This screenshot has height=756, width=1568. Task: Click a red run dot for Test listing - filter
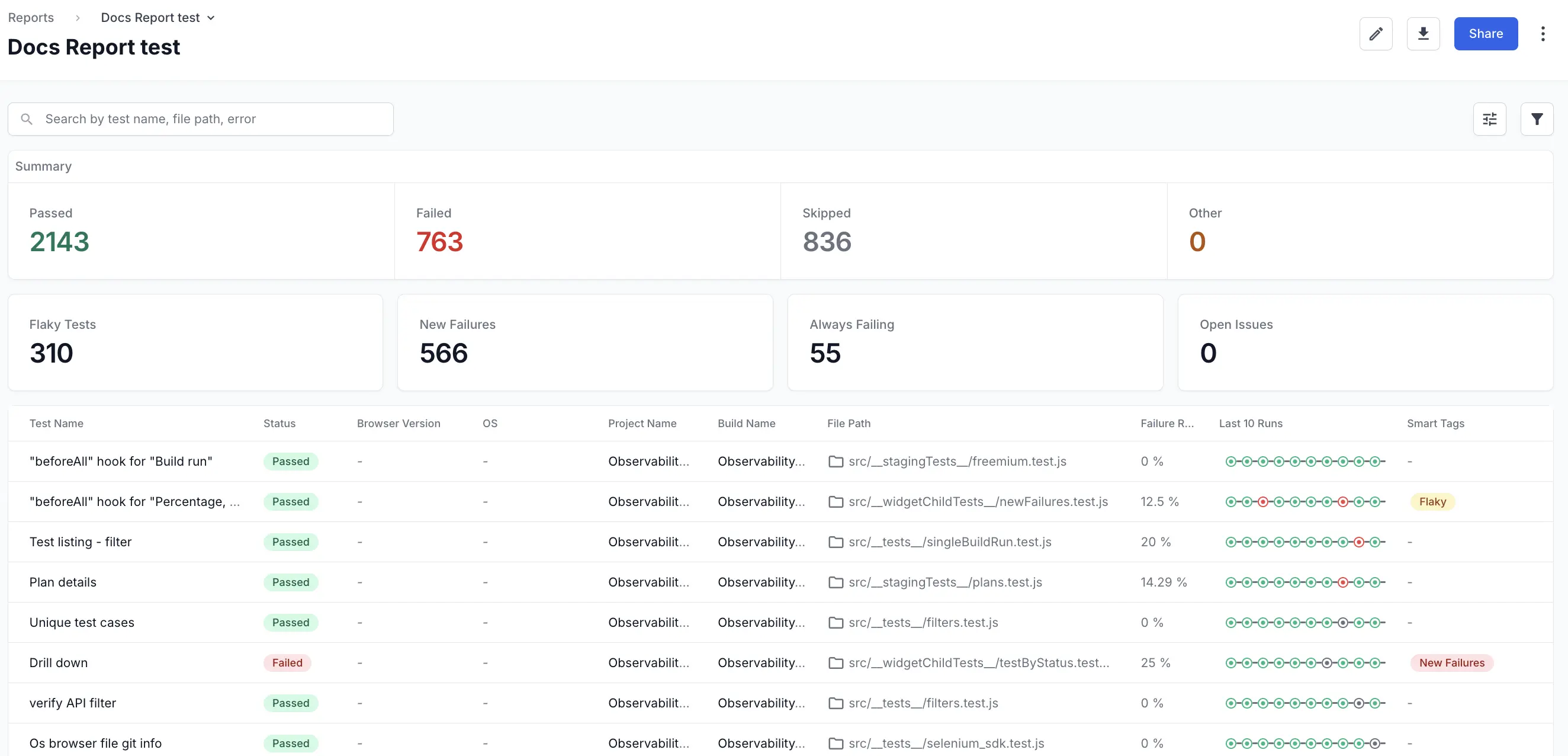click(x=1360, y=542)
